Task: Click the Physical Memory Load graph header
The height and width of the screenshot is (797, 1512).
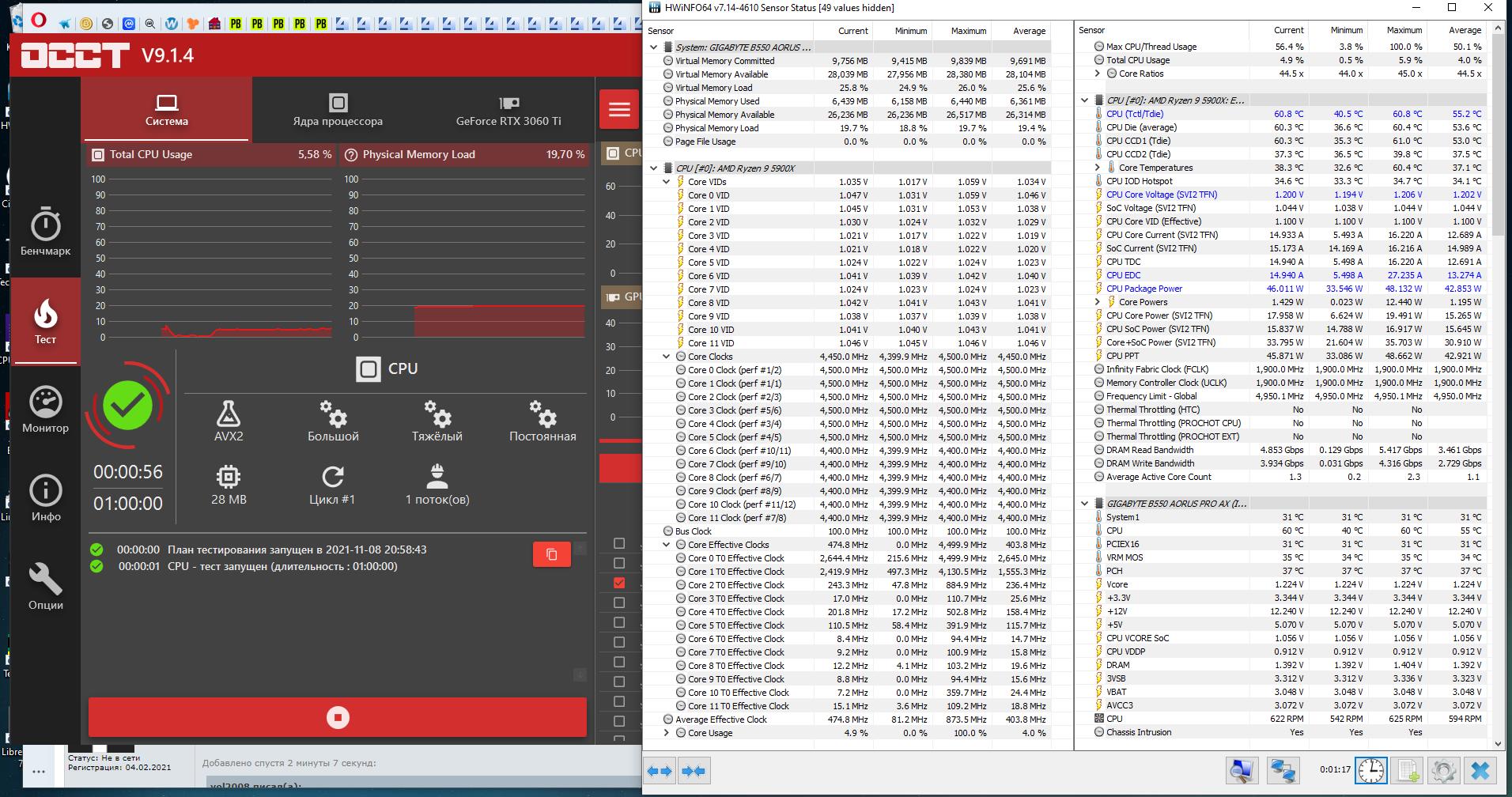Action: click(x=466, y=154)
